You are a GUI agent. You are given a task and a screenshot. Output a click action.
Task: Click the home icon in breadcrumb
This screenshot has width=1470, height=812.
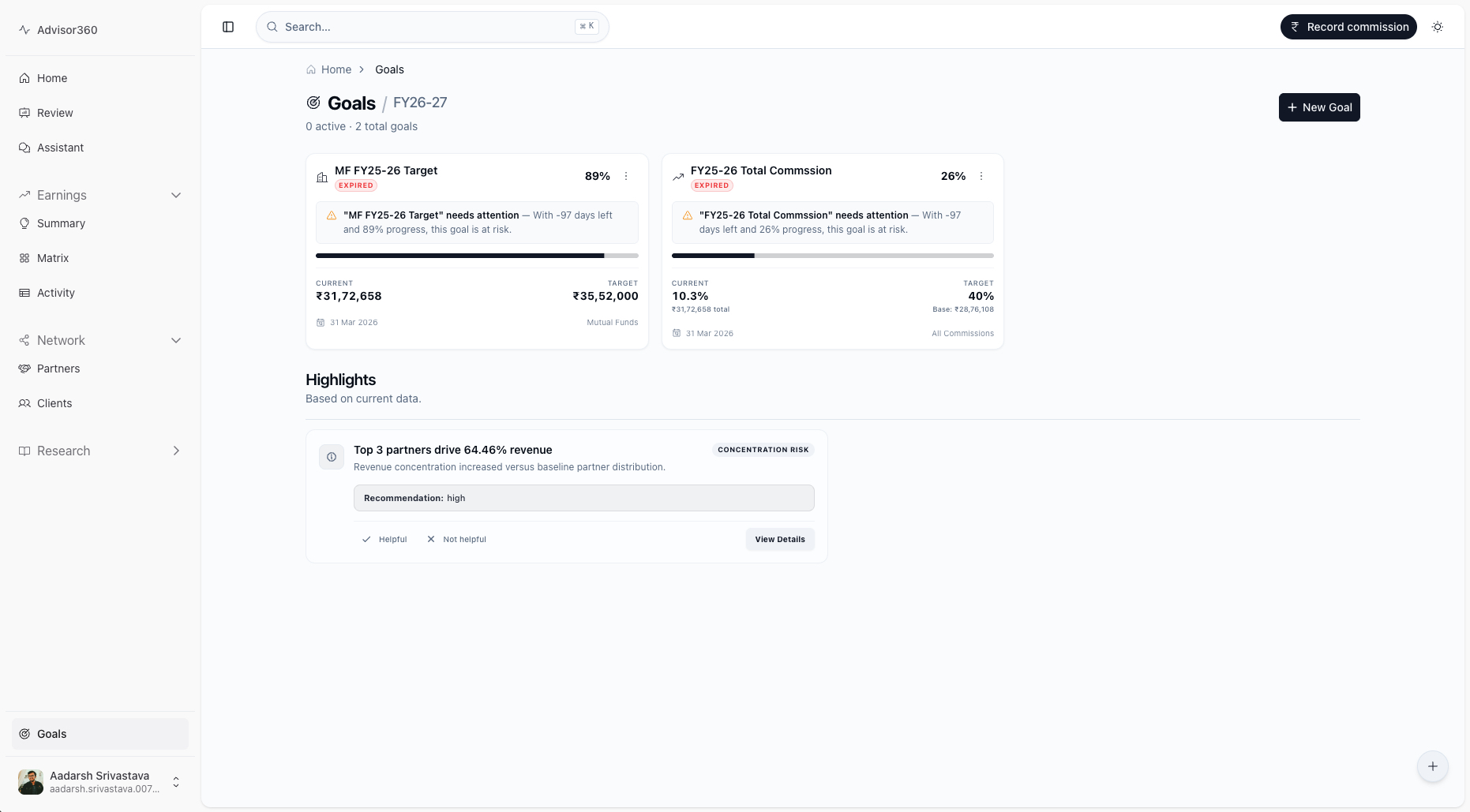click(311, 69)
